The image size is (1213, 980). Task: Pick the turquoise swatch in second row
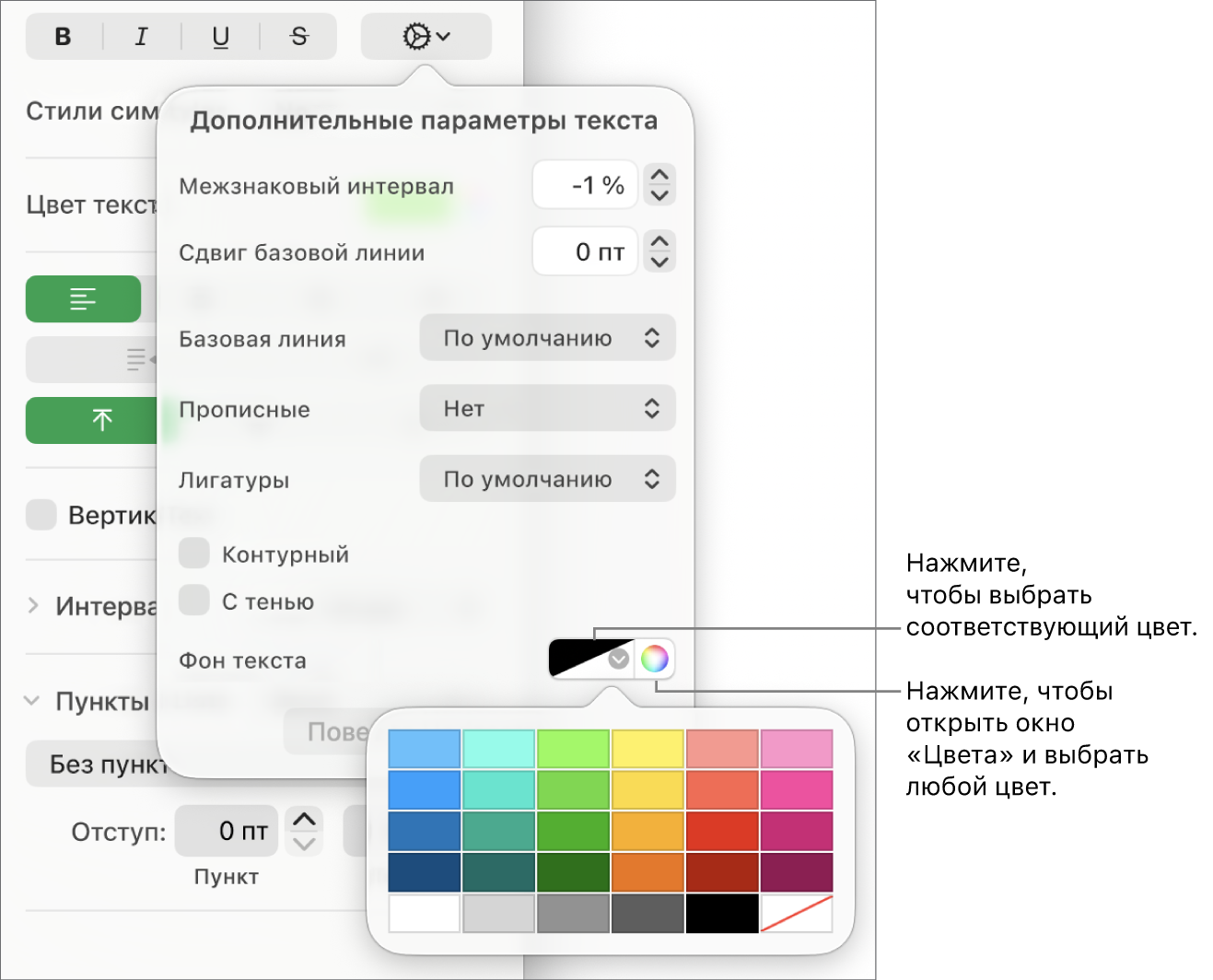499,790
